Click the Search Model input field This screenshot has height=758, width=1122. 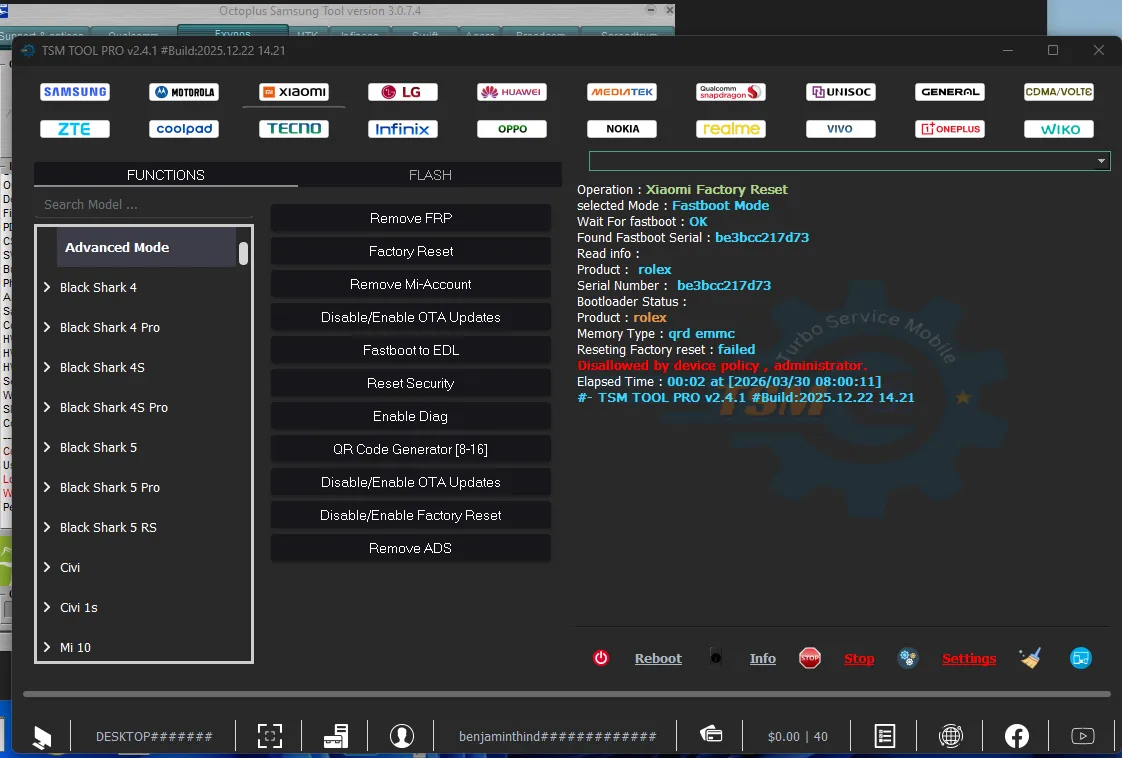143,205
